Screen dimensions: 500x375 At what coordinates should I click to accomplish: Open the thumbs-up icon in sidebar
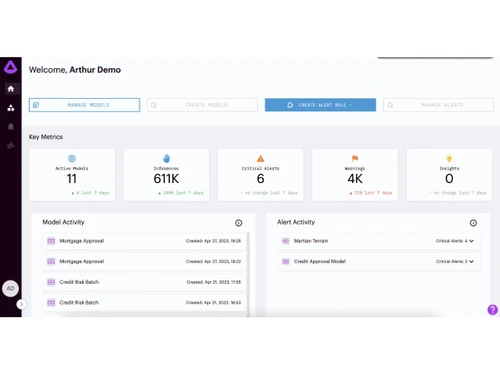point(11,145)
